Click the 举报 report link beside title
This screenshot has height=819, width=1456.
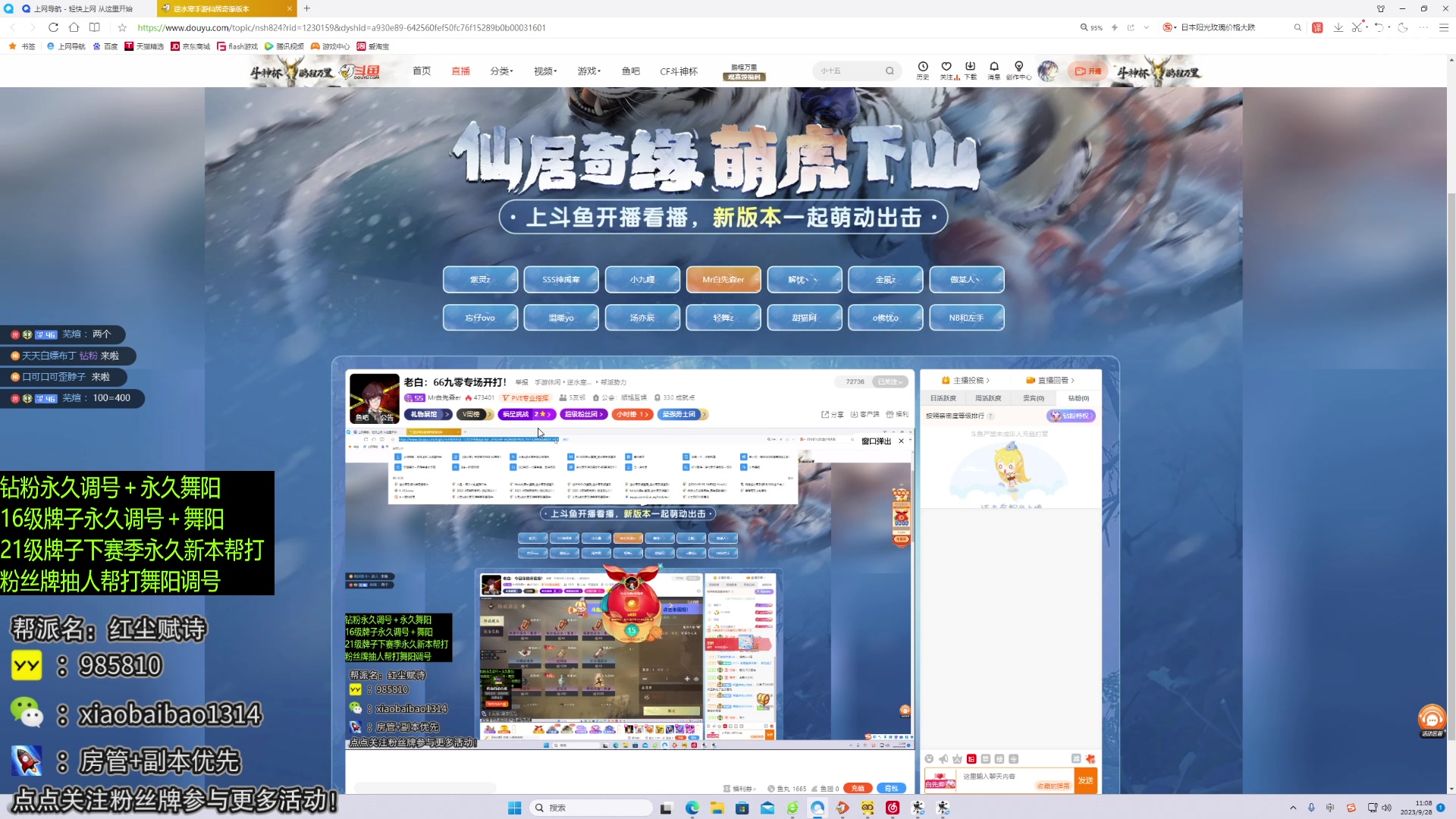pos(522,382)
